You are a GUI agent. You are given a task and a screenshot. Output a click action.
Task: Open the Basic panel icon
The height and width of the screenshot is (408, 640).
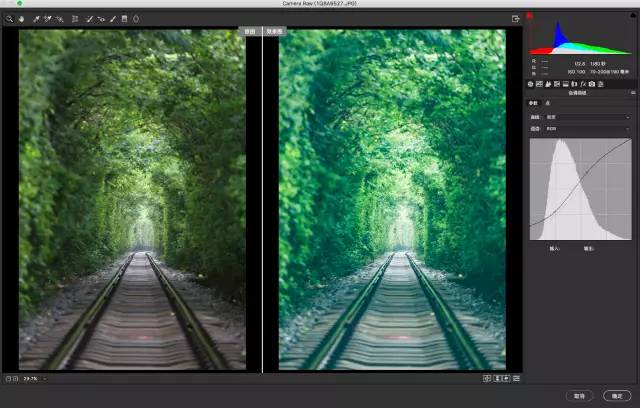click(x=530, y=84)
